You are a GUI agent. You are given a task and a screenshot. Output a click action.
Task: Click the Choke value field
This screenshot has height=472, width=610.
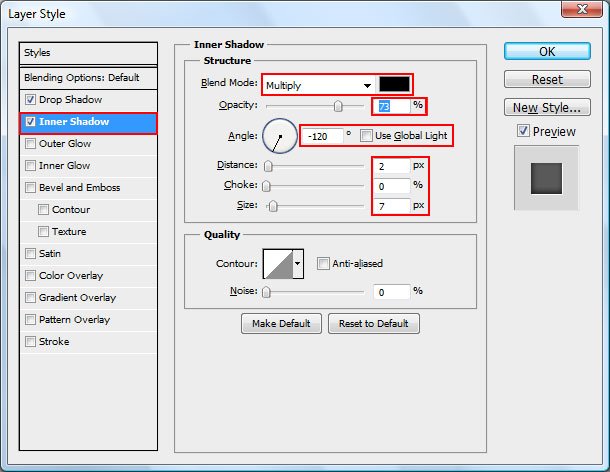[392, 186]
